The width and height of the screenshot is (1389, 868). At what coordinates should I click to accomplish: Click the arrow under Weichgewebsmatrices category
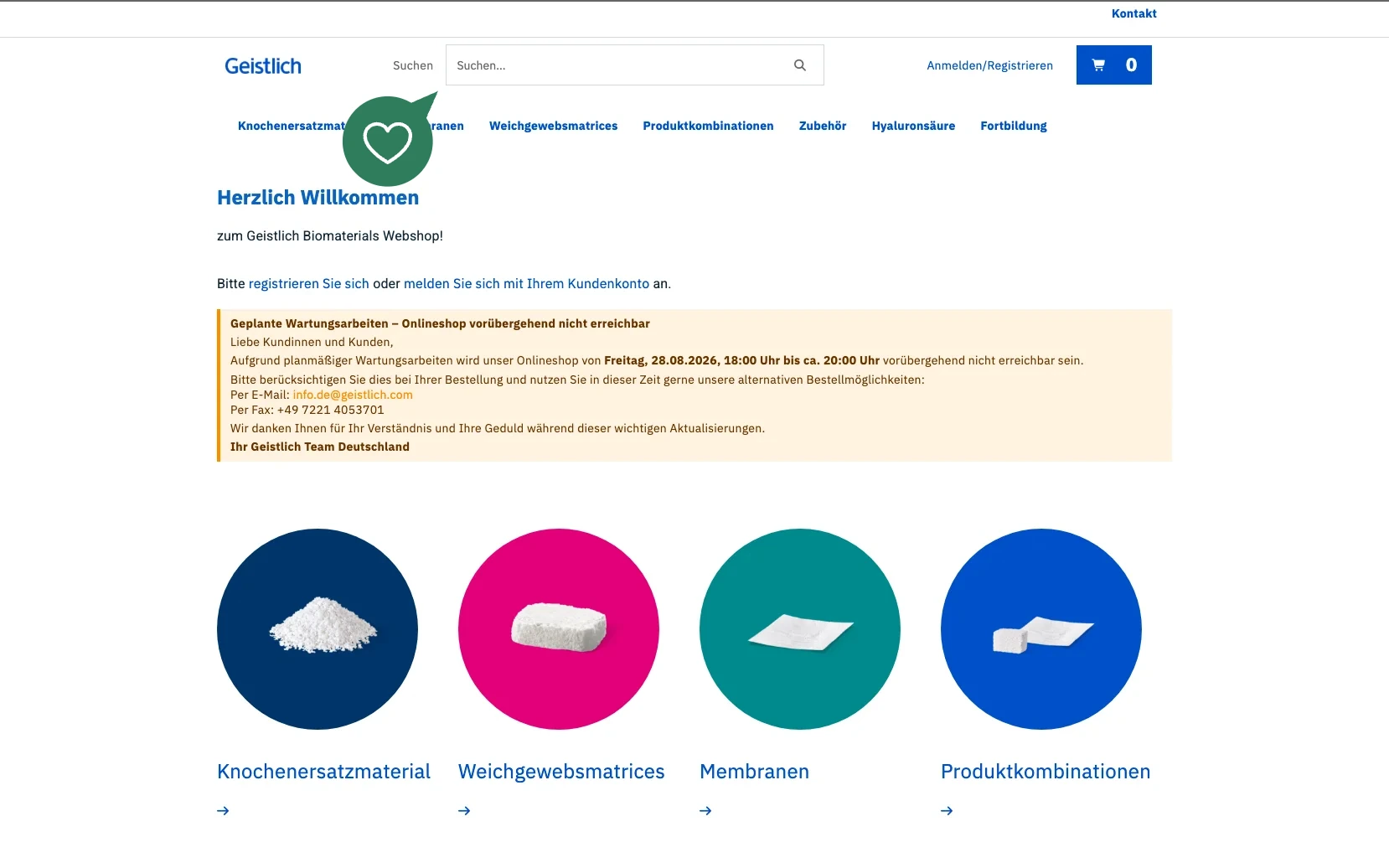[464, 811]
